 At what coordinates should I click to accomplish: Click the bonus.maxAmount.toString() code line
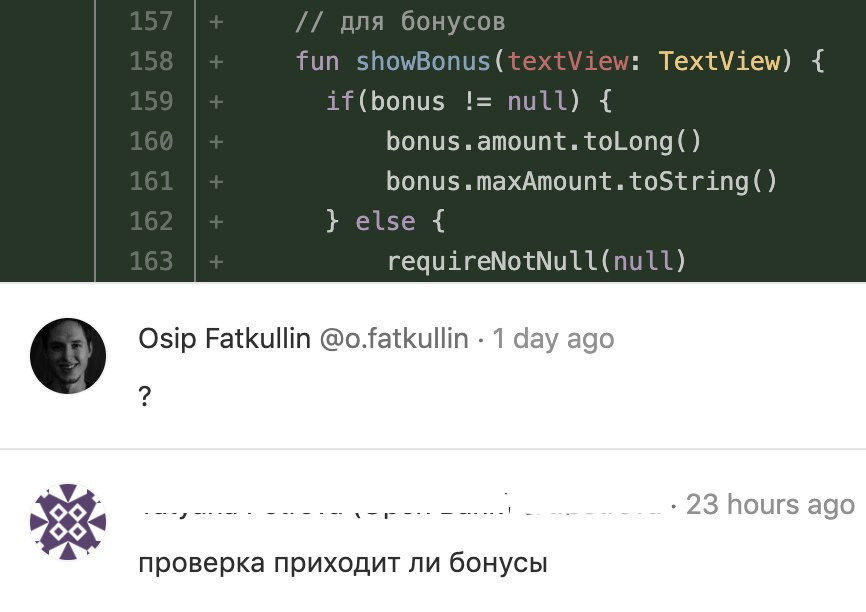[581, 181]
